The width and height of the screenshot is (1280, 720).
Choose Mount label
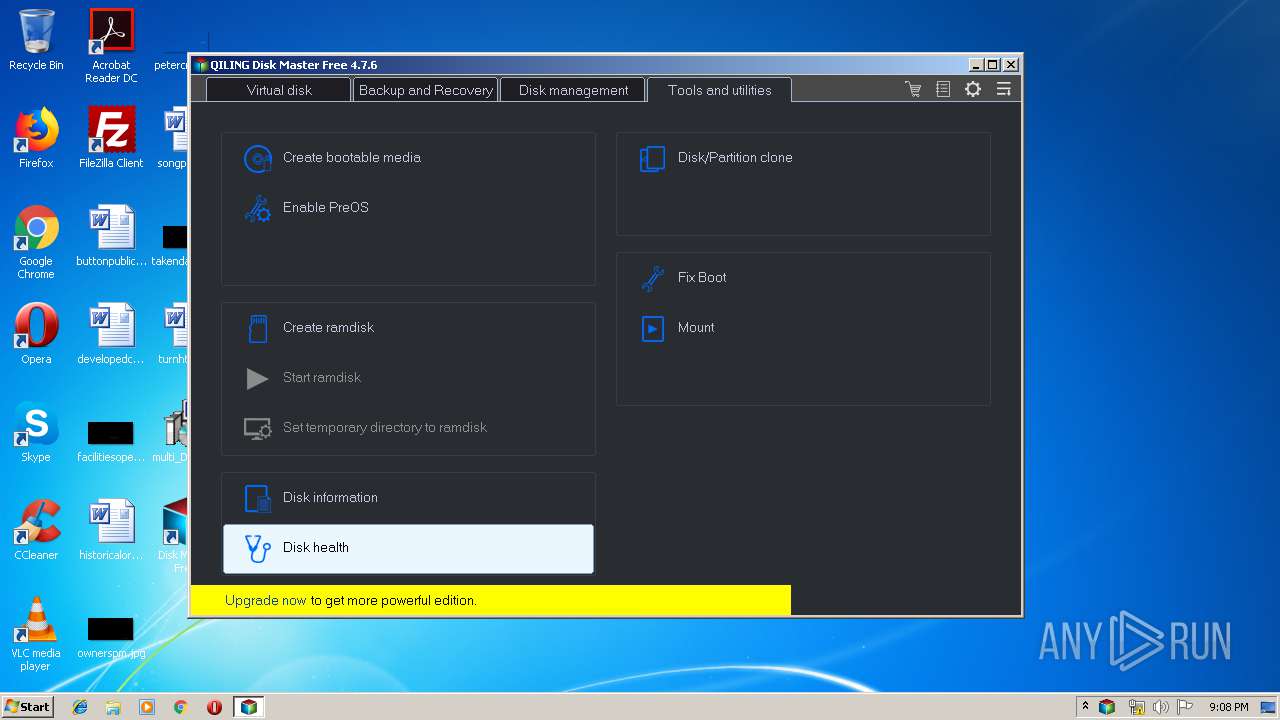pyautogui.click(x=696, y=328)
